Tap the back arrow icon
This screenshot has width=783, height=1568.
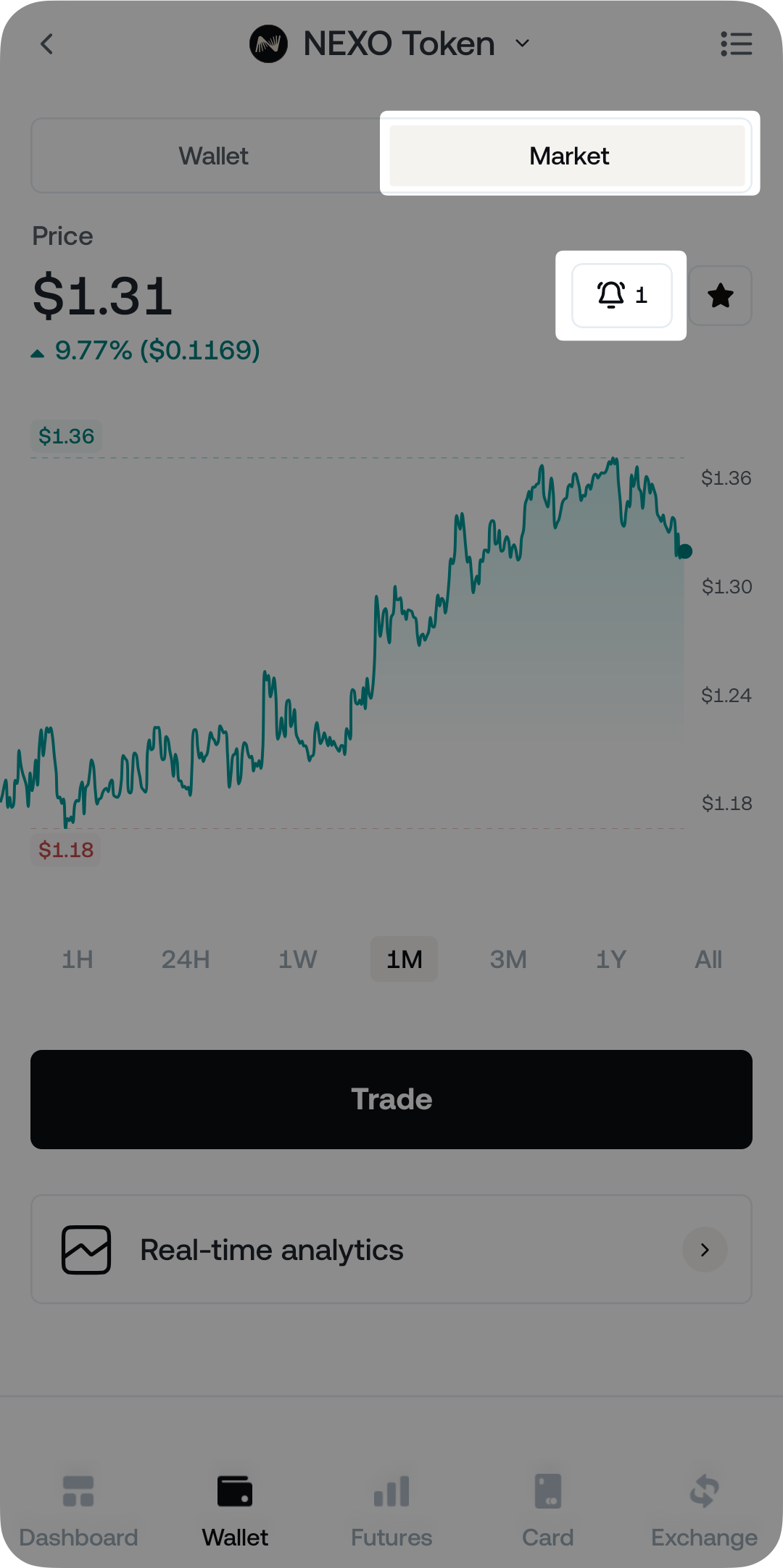(47, 44)
